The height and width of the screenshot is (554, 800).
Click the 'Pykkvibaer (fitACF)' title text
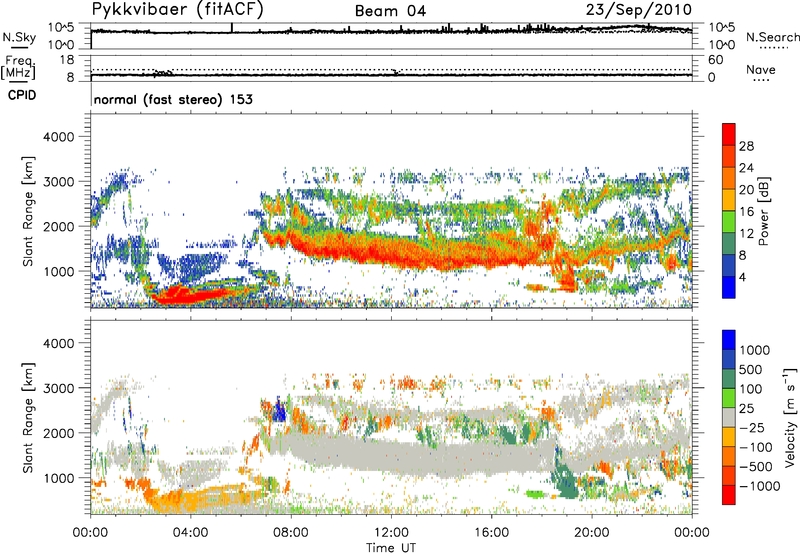[178, 10]
